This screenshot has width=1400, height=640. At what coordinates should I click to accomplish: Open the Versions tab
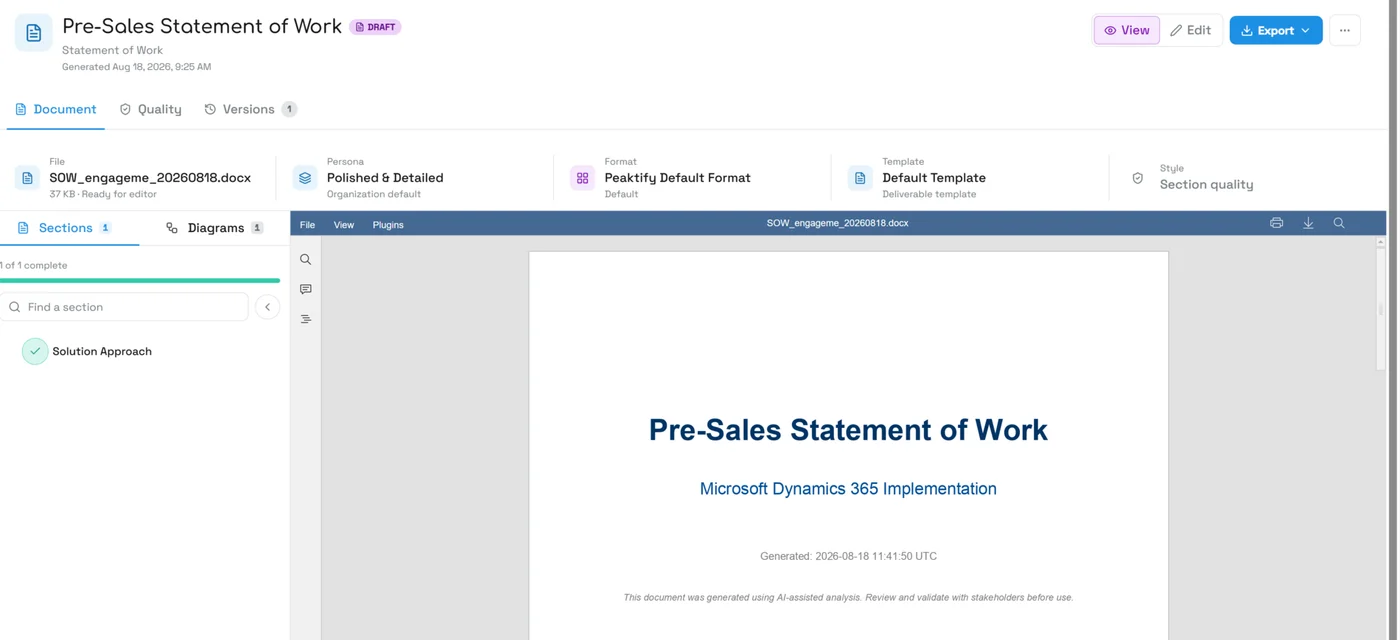point(250,109)
